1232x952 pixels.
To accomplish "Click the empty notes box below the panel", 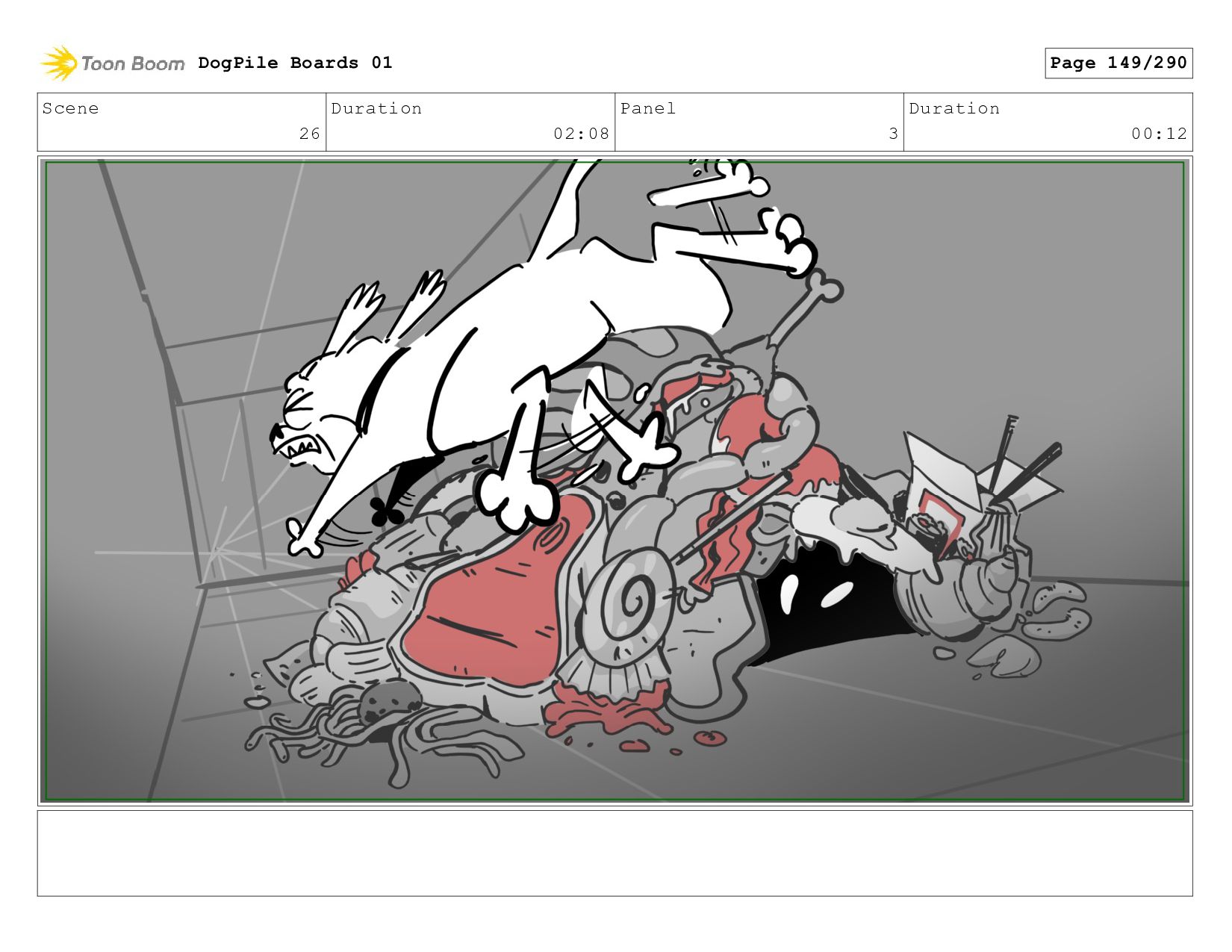I will (x=615, y=853).
